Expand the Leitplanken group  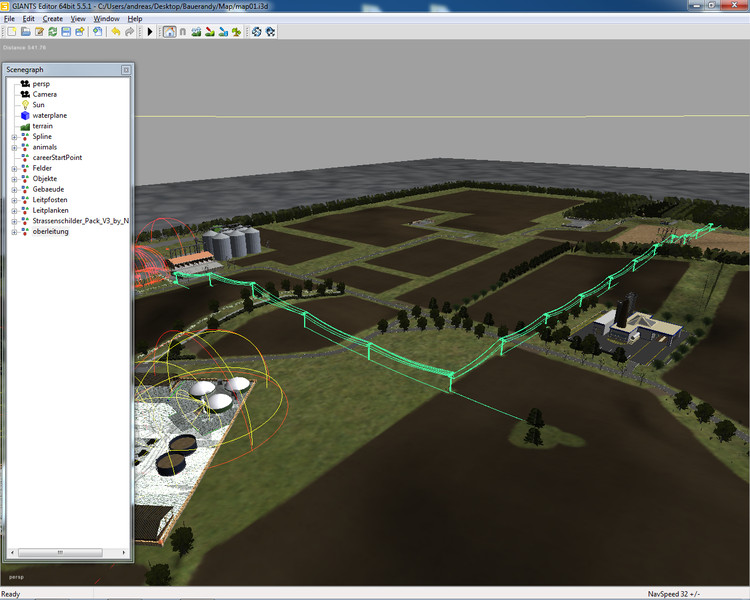pyautogui.click(x=14, y=211)
